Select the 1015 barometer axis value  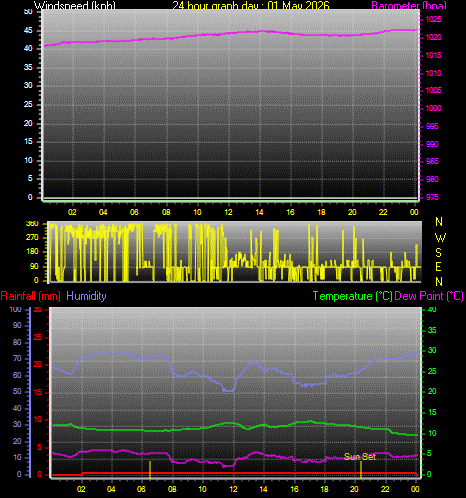[x=433, y=55]
